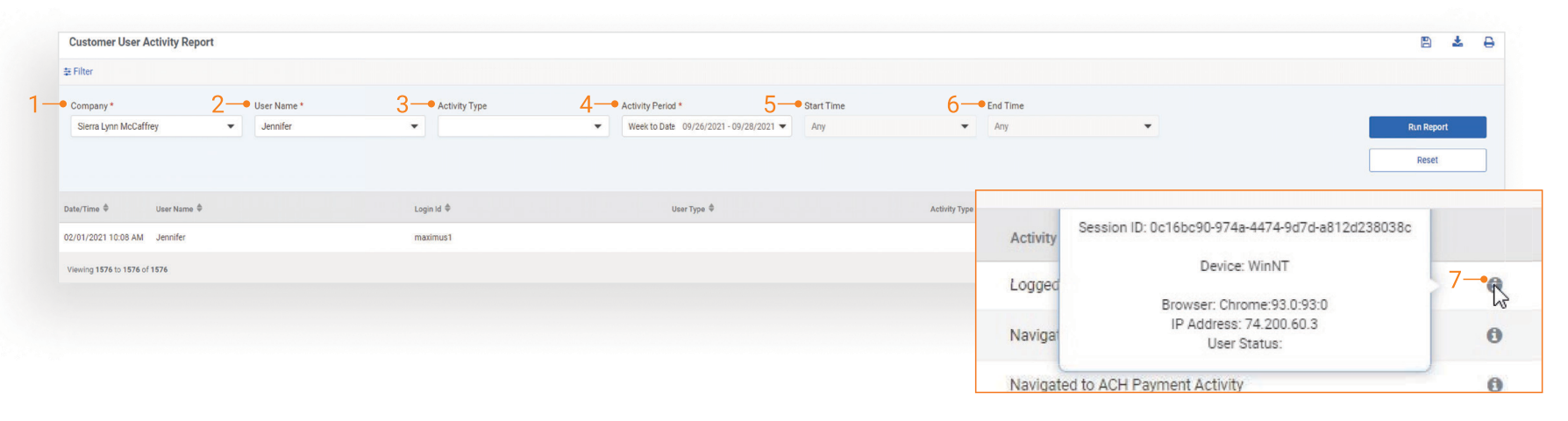Click the save report icon

coord(1426,42)
